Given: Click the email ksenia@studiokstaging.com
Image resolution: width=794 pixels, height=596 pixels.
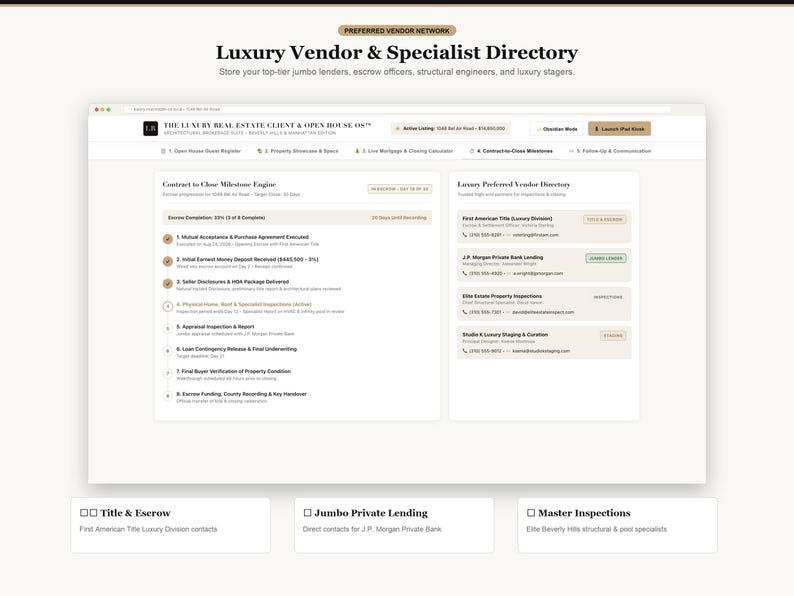Looking at the screenshot, I should pyautogui.click(x=541, y=351).
